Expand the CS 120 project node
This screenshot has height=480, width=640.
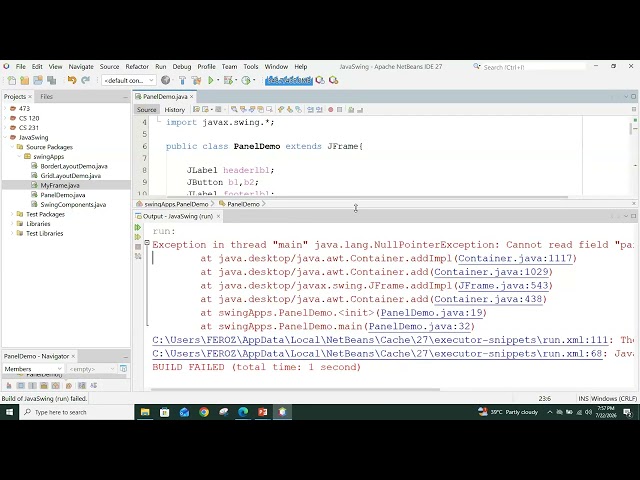pos(5,118)
